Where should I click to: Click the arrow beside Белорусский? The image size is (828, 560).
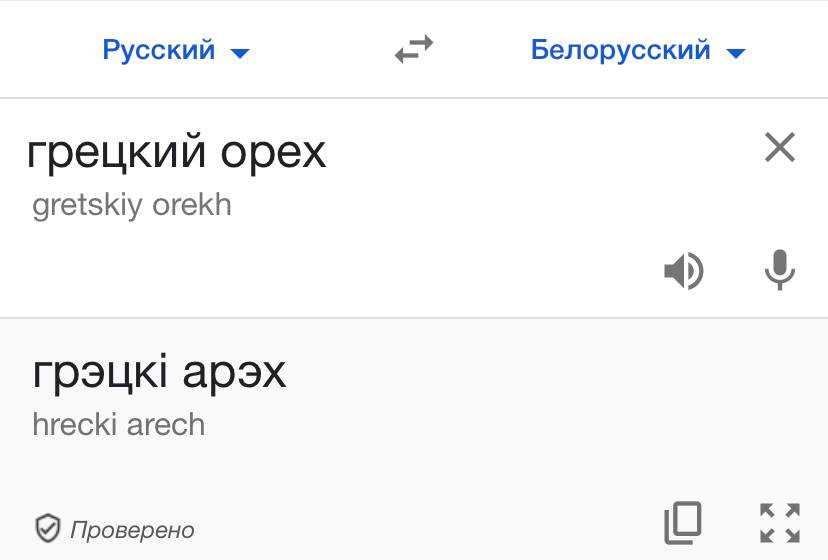pyautogui.click(x=736, y=53)
